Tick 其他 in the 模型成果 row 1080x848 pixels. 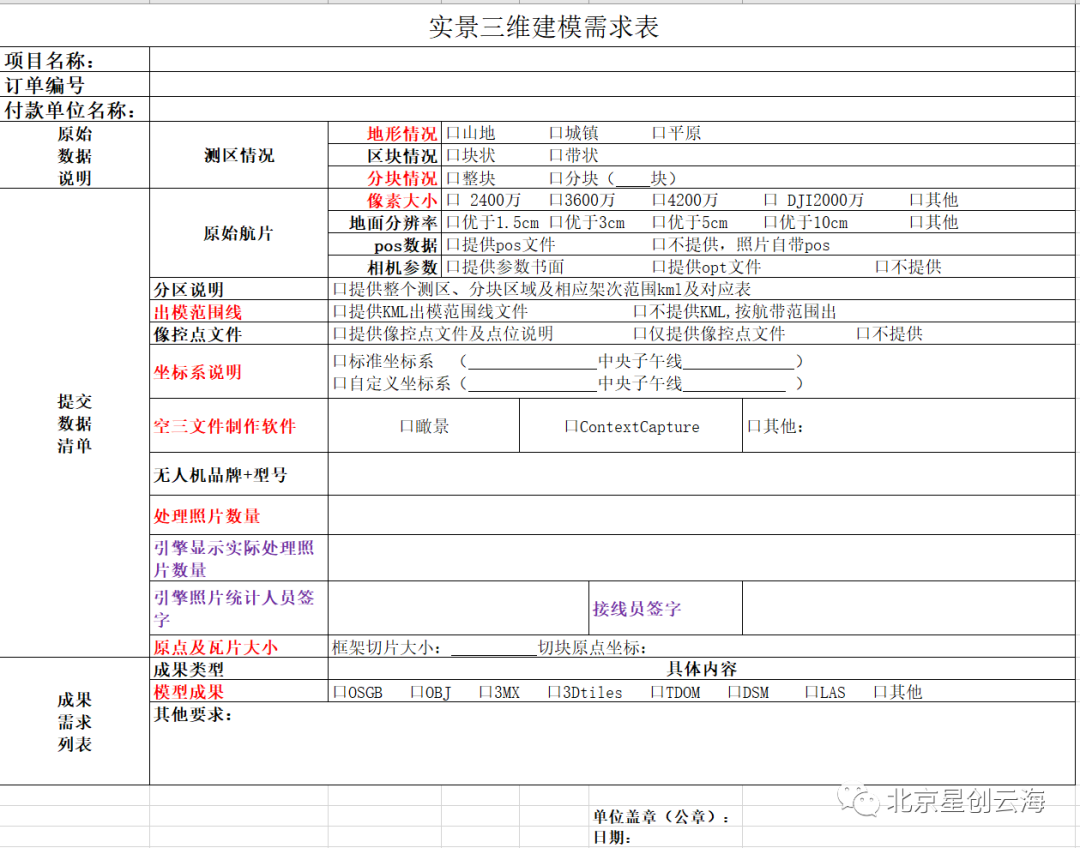tap(880, 692)
